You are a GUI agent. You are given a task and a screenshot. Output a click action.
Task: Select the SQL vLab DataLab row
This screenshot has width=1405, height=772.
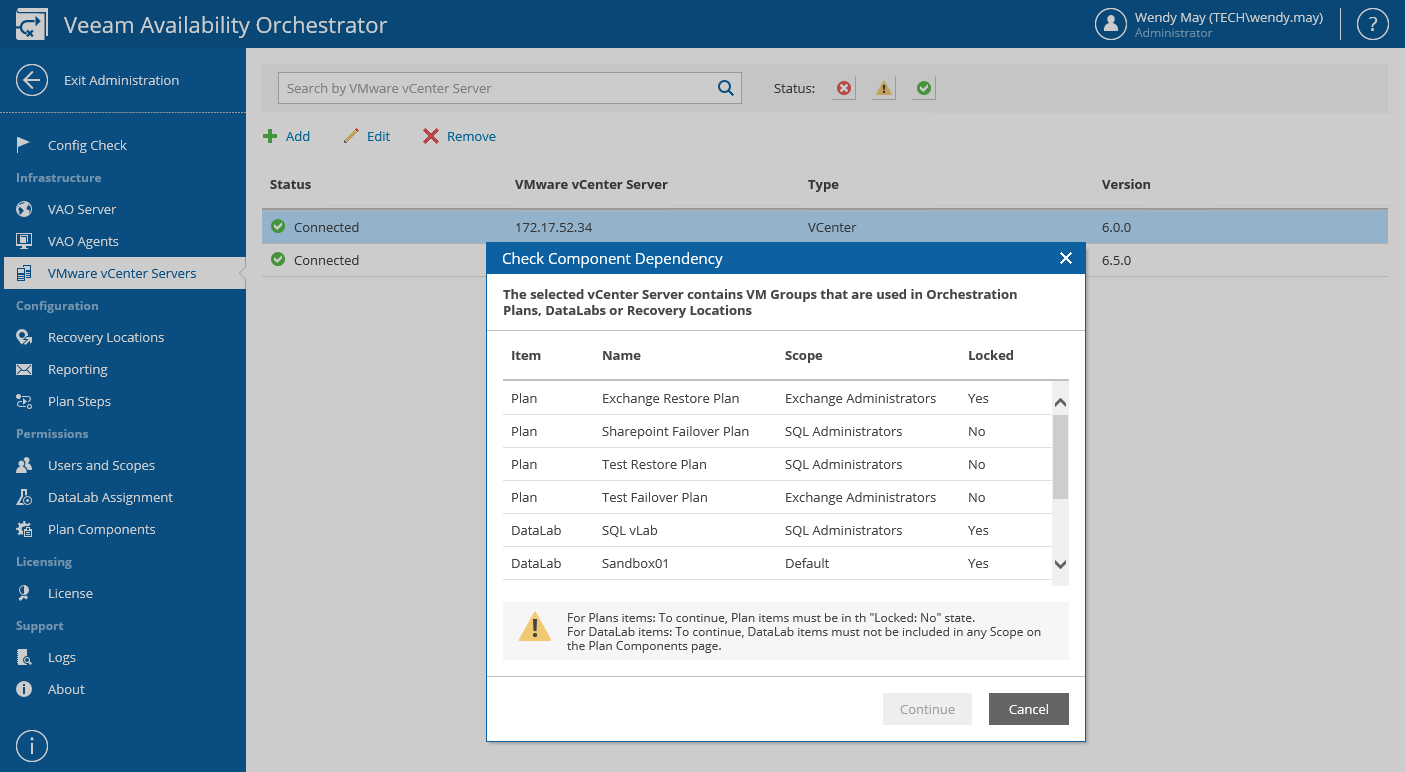coord(777,530)
